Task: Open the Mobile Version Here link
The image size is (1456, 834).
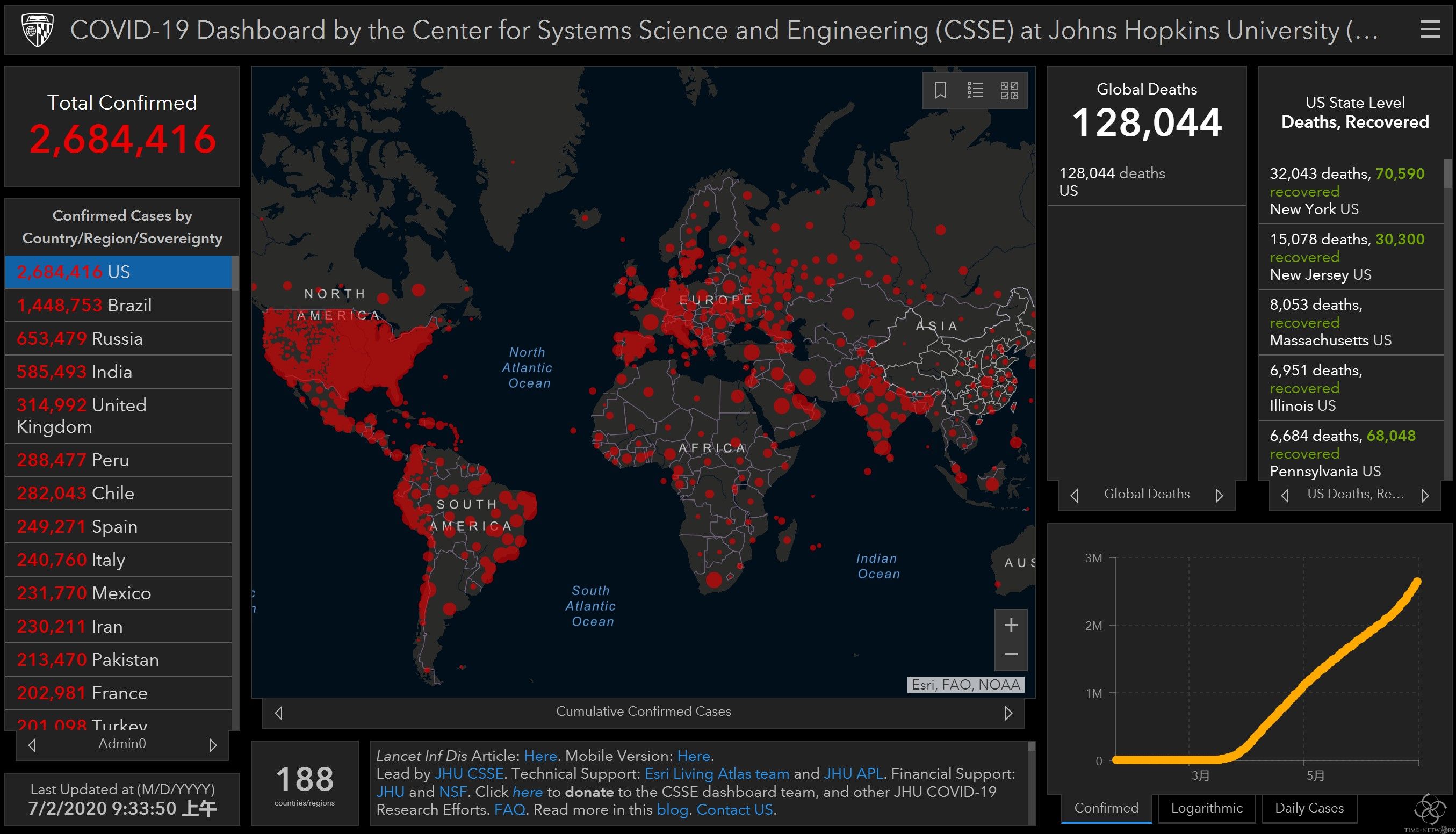Action: tap(693, 756)
